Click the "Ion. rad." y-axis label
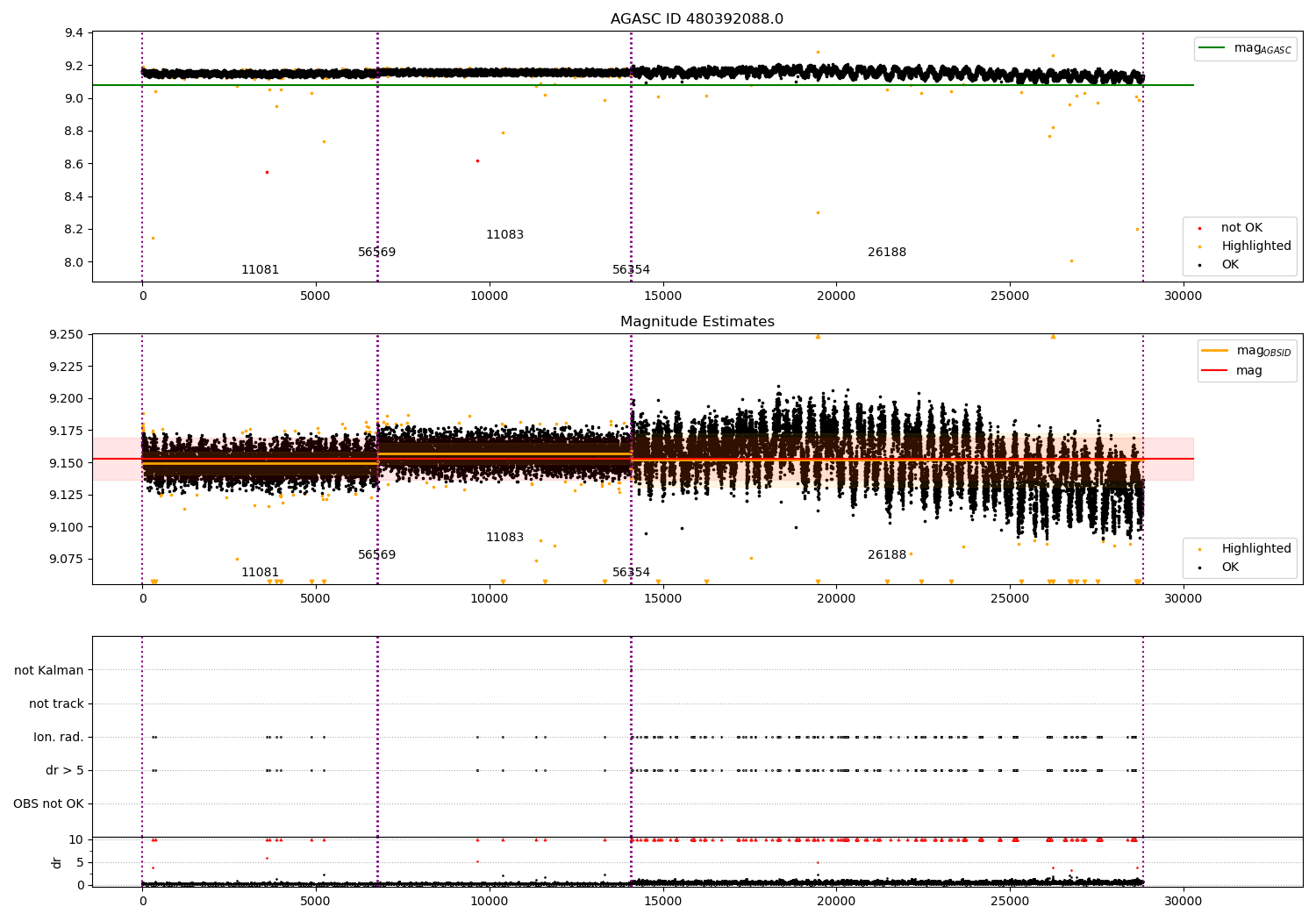 click(59, 738)
